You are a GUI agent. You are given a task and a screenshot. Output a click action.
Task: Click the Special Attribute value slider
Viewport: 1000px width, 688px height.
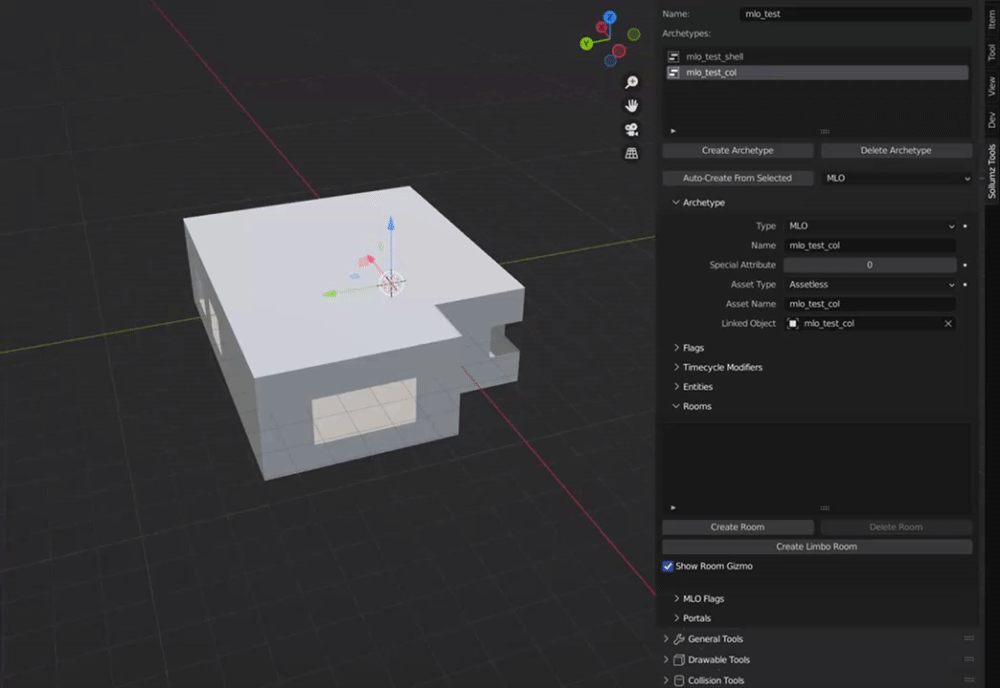coord(871,265)
